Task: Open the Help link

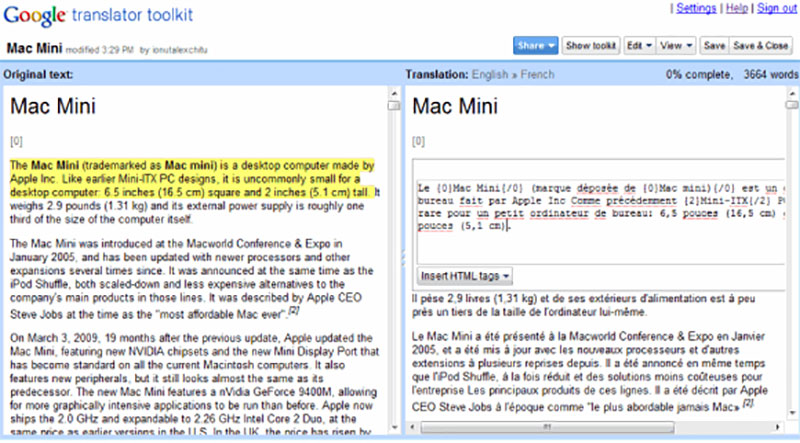Action: tap(735, 9)
